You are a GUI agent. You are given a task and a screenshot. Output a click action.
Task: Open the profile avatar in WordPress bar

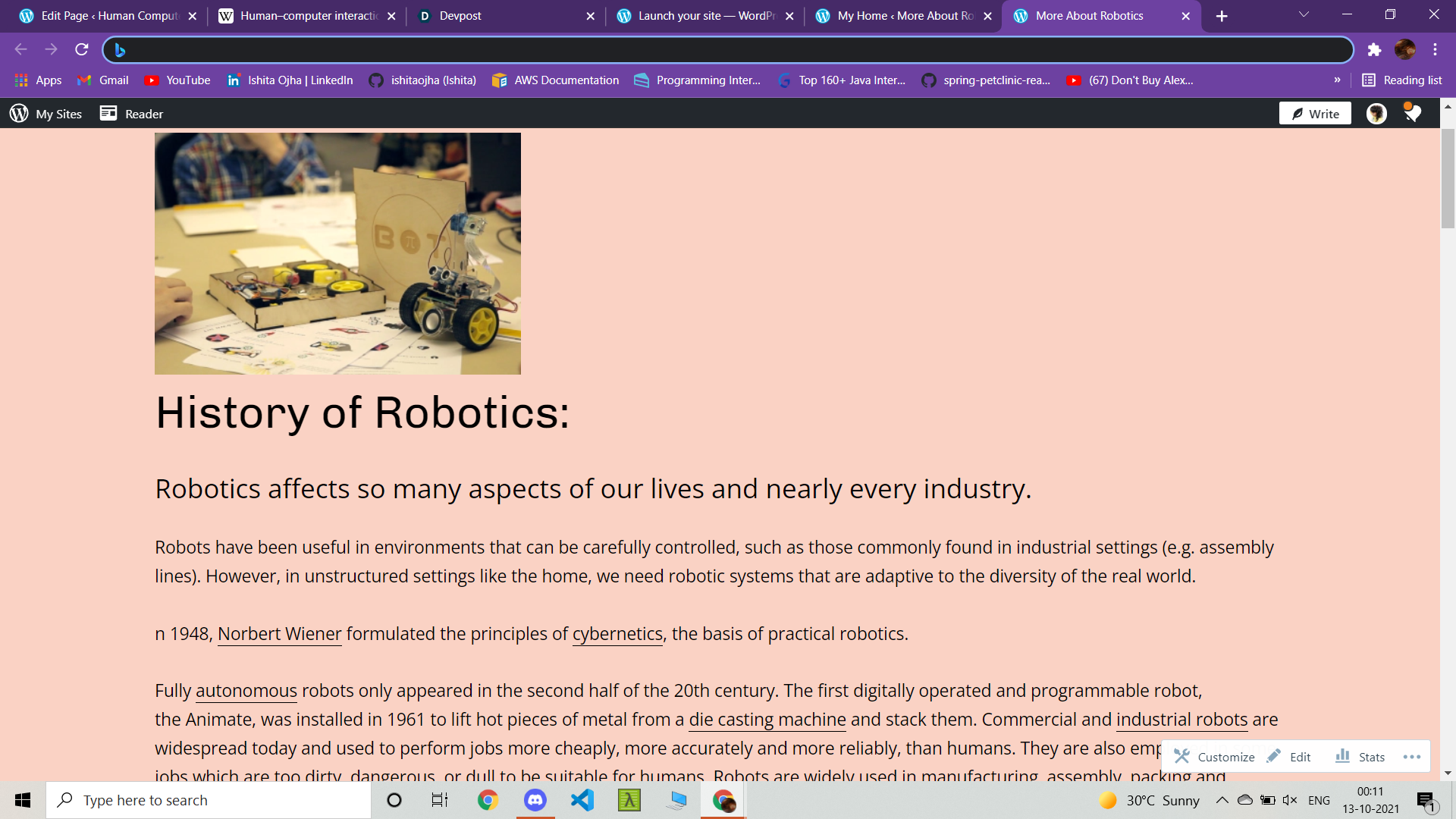coord(1376,114)
